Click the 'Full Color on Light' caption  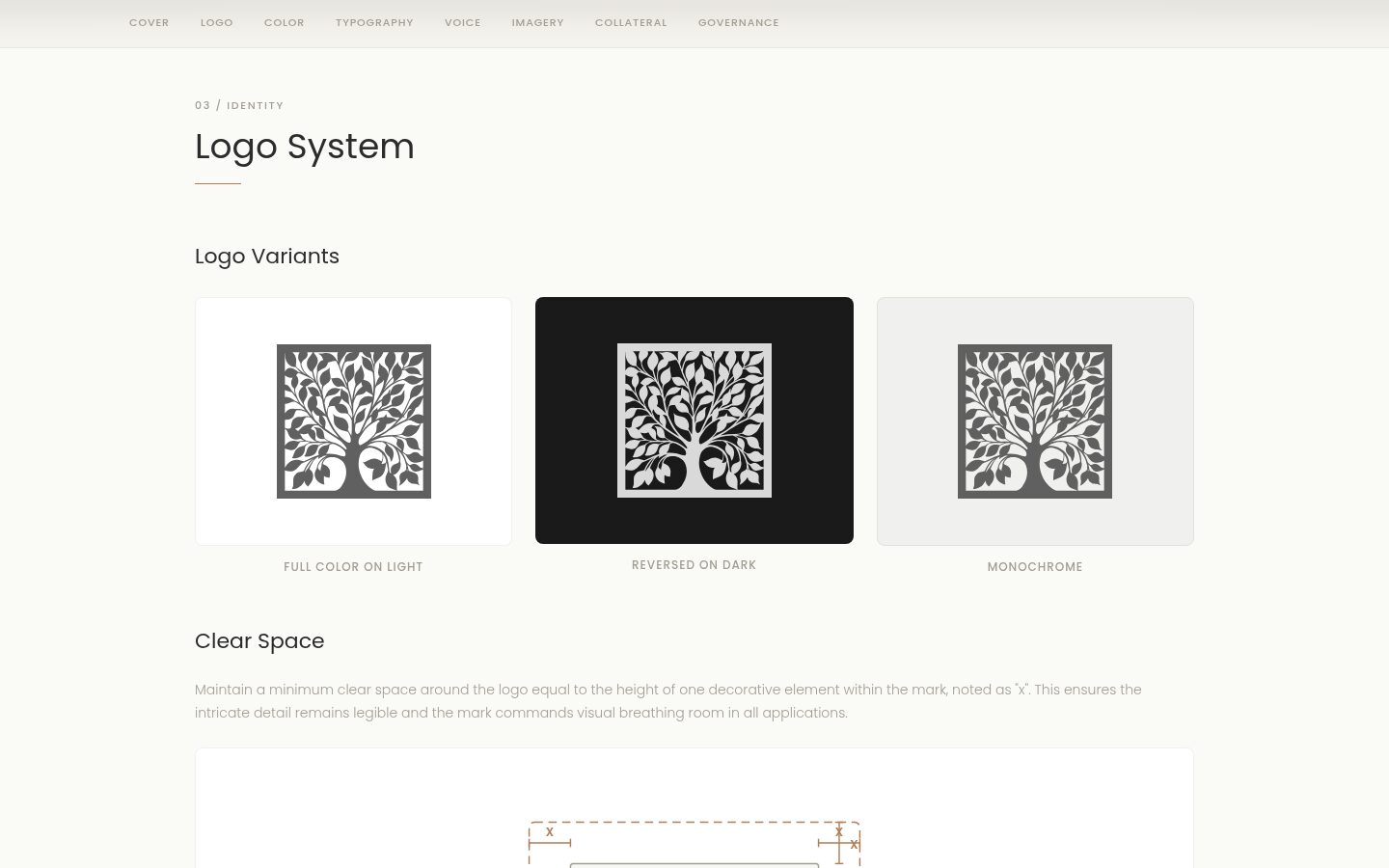[353, 567]
